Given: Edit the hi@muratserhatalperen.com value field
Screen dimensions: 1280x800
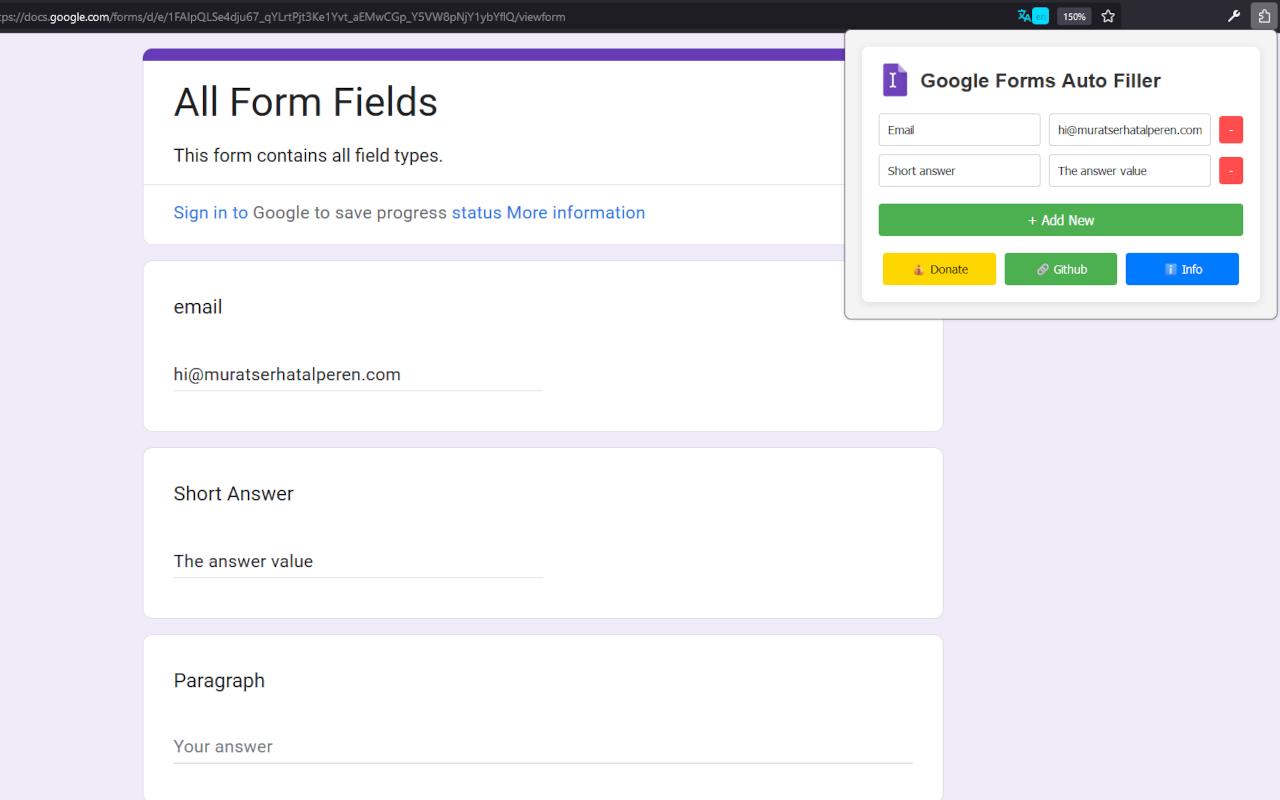Looking at the screenshot, I should click(1129, 129).
